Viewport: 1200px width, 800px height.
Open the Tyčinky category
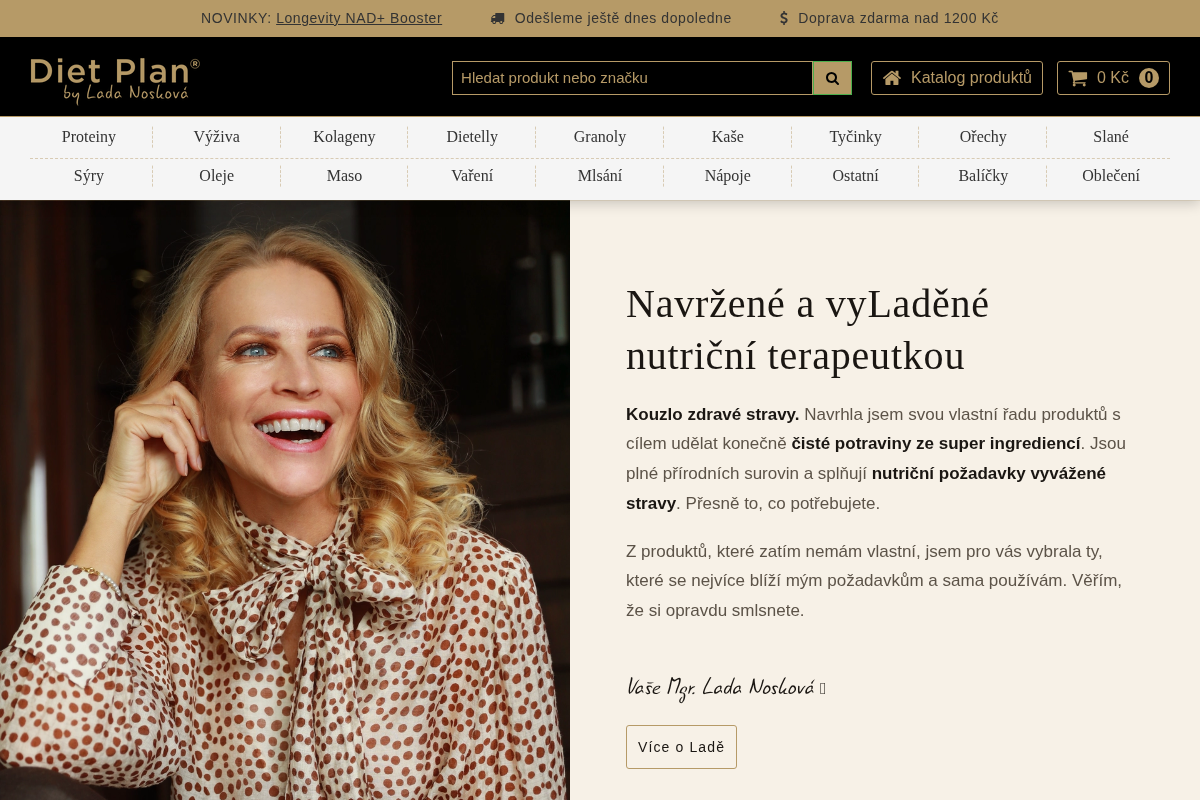pyautogui.click(x=855, y=137)
